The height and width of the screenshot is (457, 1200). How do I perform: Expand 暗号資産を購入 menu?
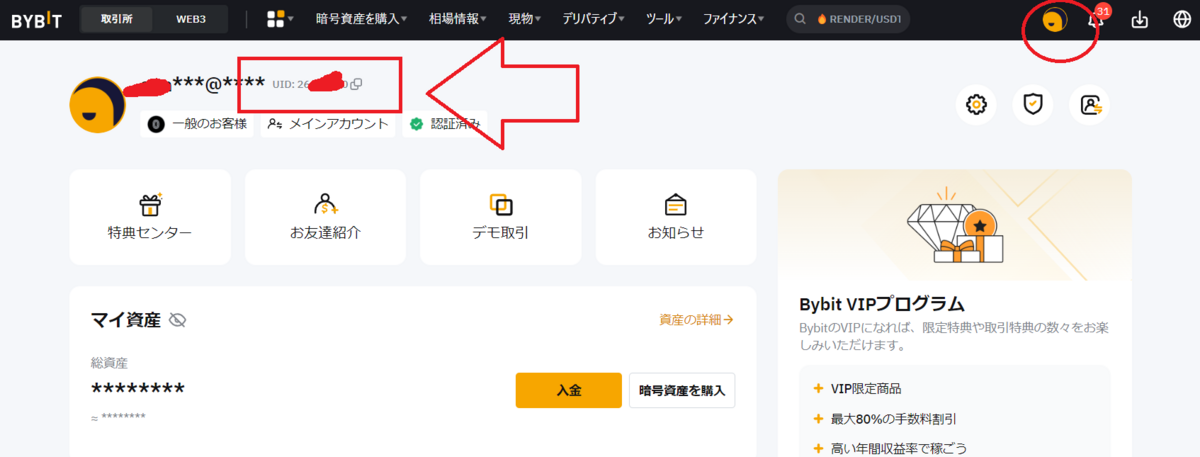[361, 19]
